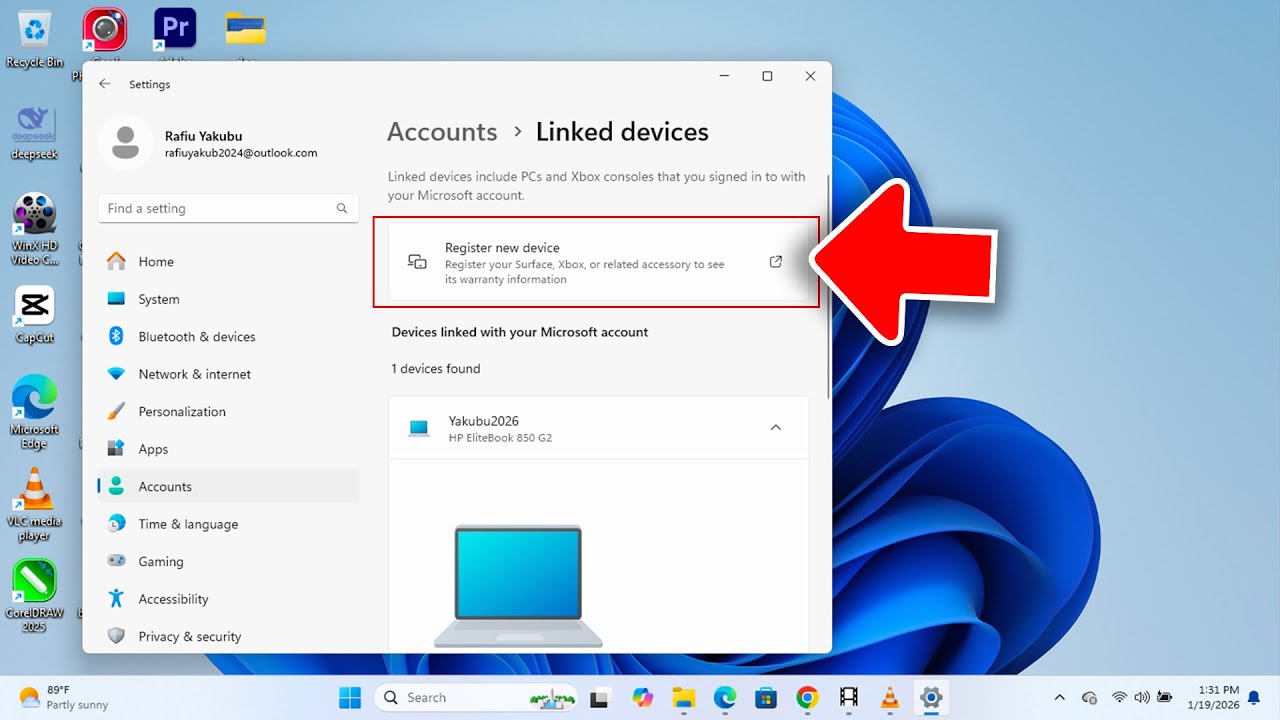Open WinX HD Video Converter shortcut
The height and width of the screenshot is (720, 1280).
click(35, 228)
